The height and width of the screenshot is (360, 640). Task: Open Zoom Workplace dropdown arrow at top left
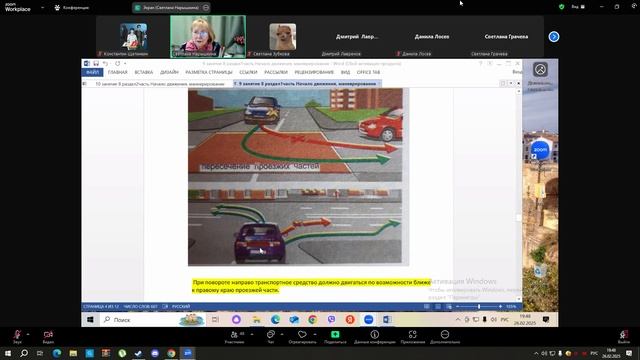42,7
